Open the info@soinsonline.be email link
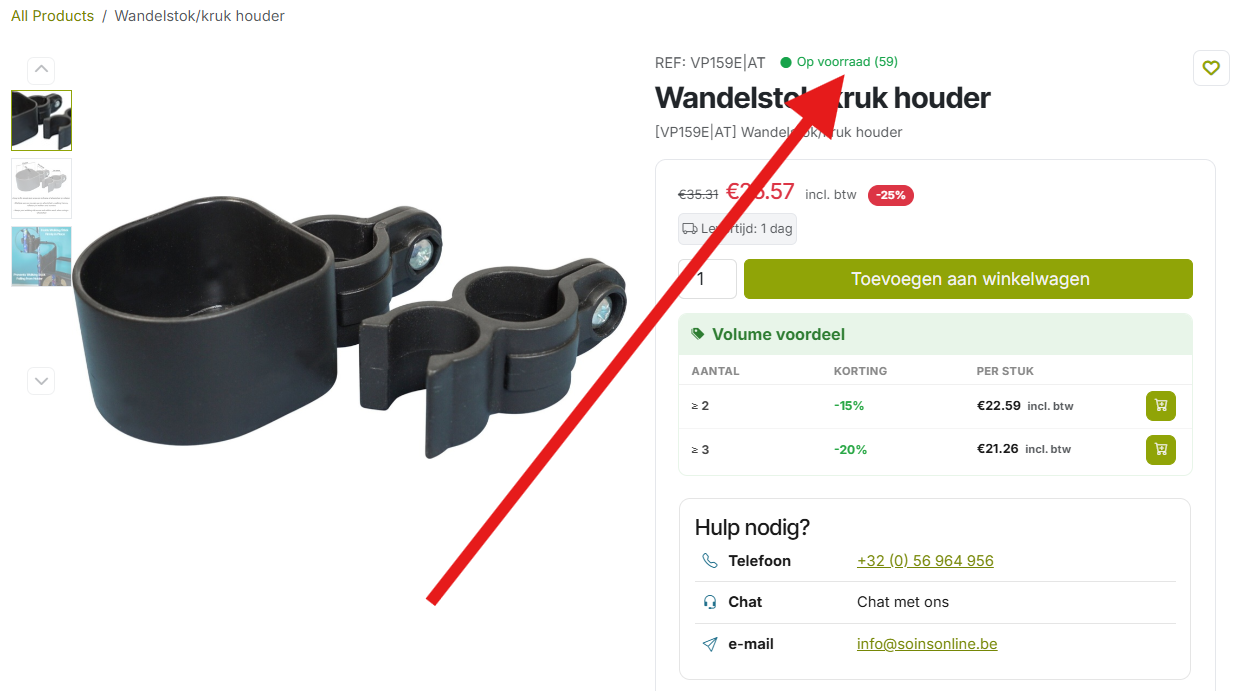The height and width of the screenshot is (691, 1255). point(927,644)
